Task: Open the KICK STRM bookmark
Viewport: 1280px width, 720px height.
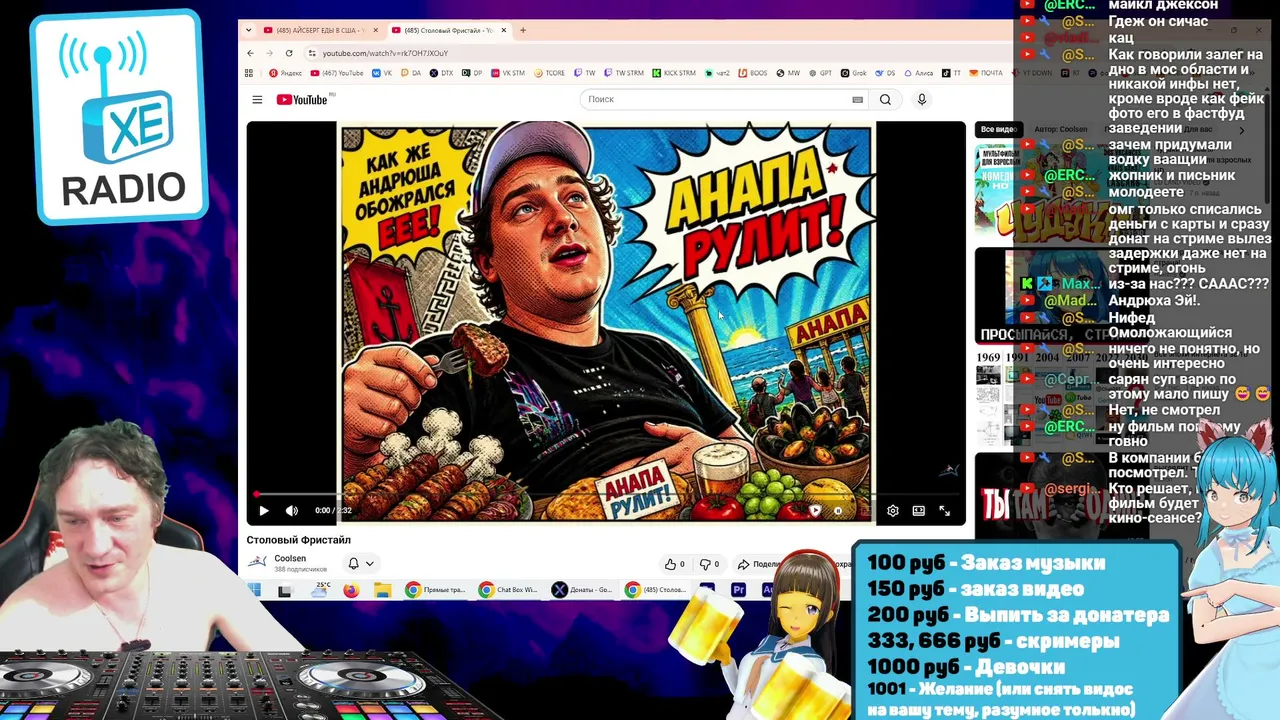Action: pos(674,73)
